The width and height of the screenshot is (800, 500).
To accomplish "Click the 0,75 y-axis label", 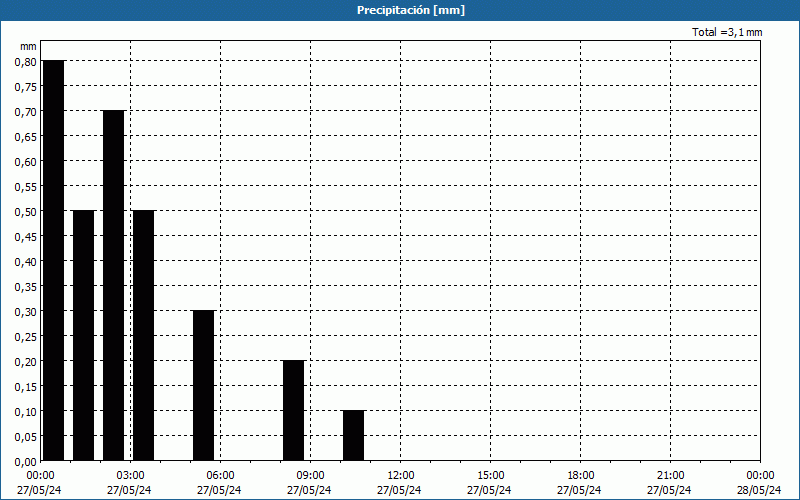I will (26, 87).
